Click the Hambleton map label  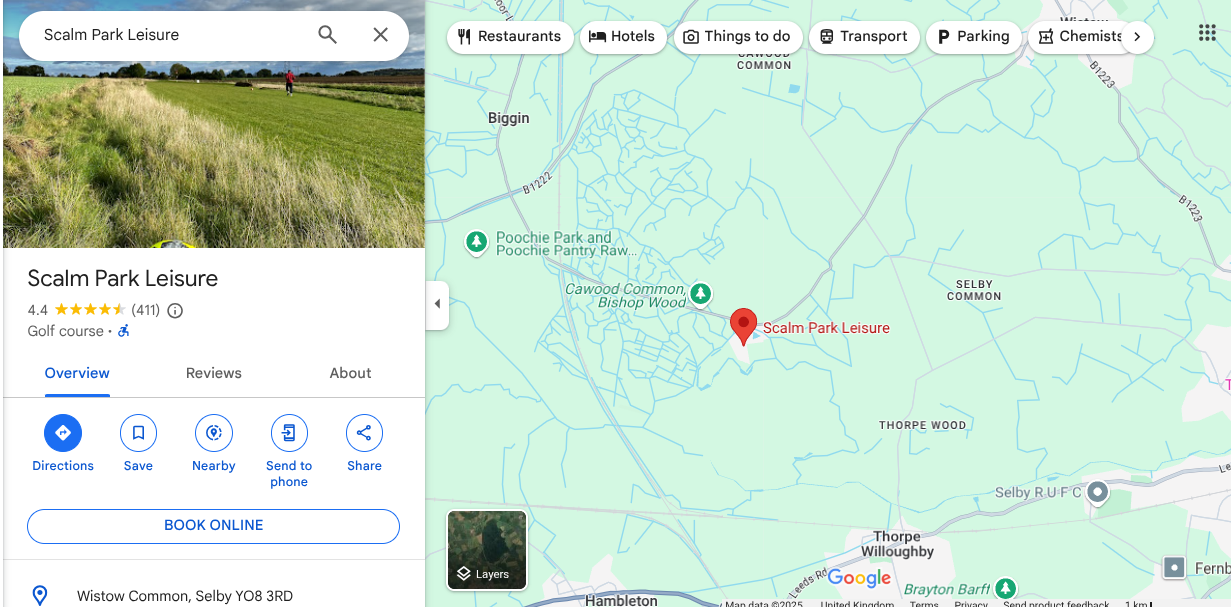click(621, 600)
